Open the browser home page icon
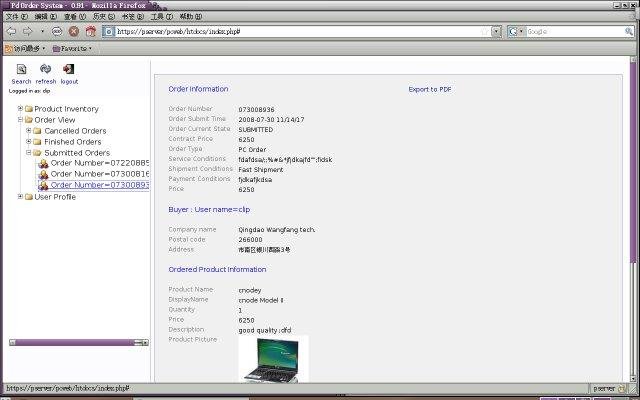Screen dimensions: 640x400 point(91,31)
